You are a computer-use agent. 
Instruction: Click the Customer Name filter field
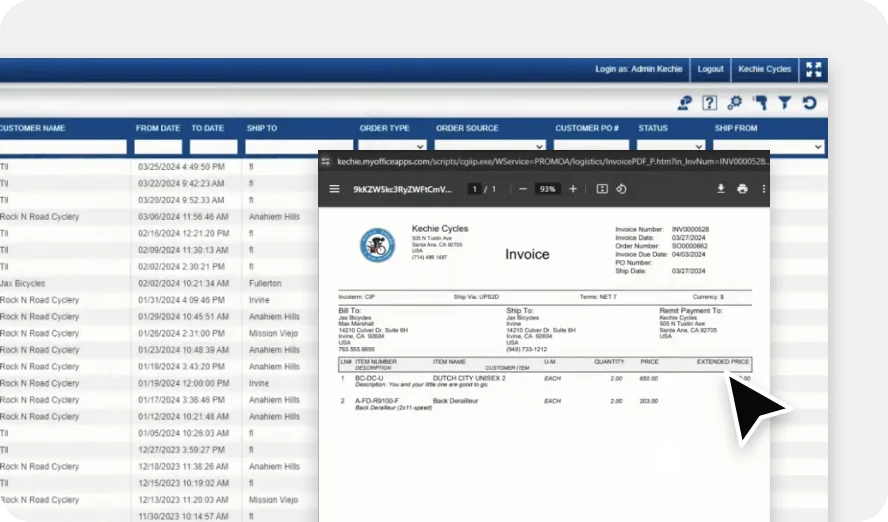(x=63, y=147)
